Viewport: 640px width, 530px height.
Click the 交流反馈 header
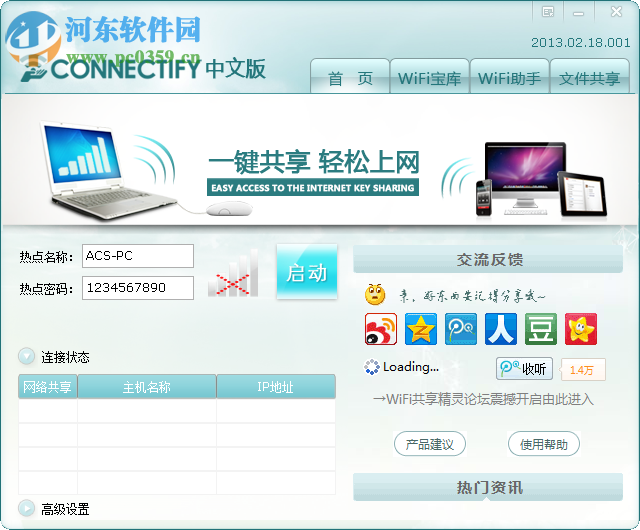(488, 259)
